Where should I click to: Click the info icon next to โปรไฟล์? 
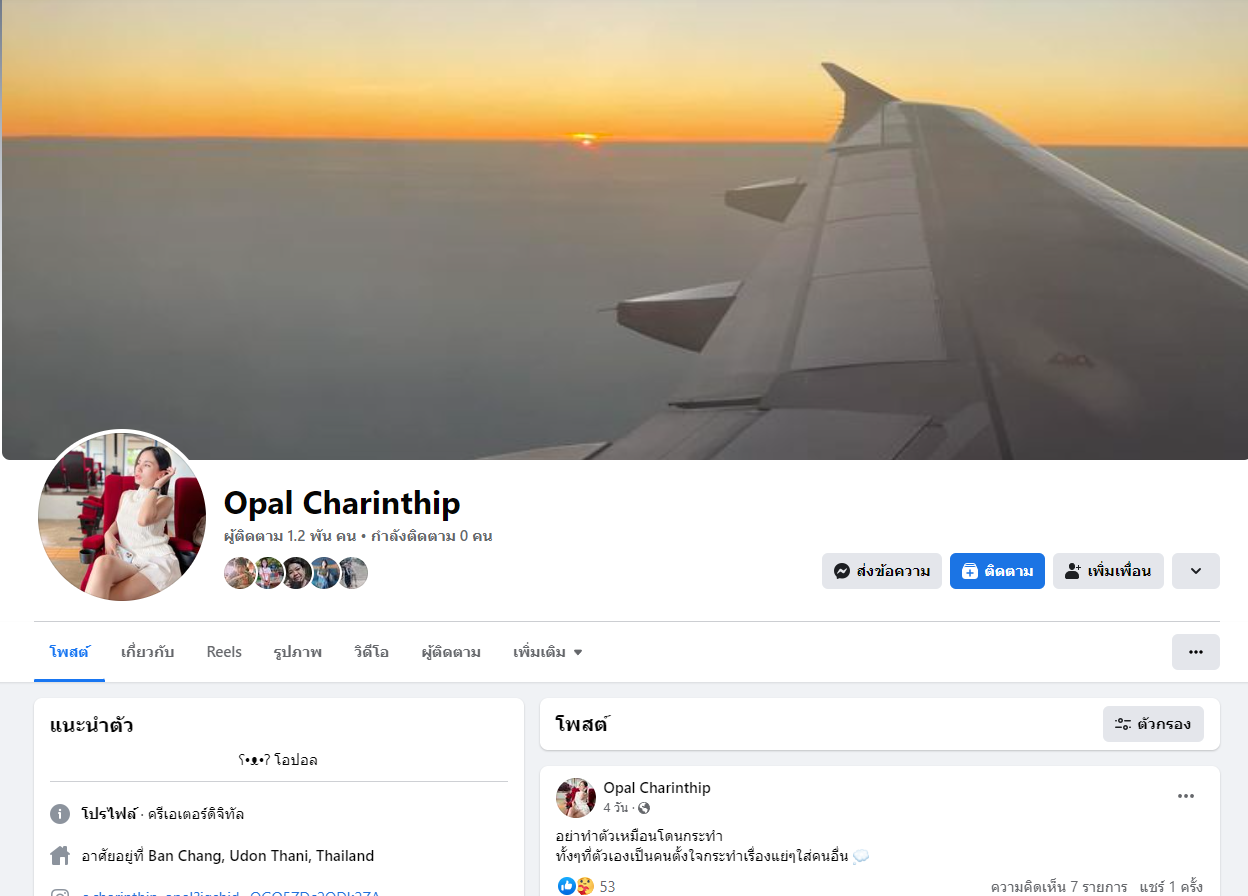click(60, 814)
